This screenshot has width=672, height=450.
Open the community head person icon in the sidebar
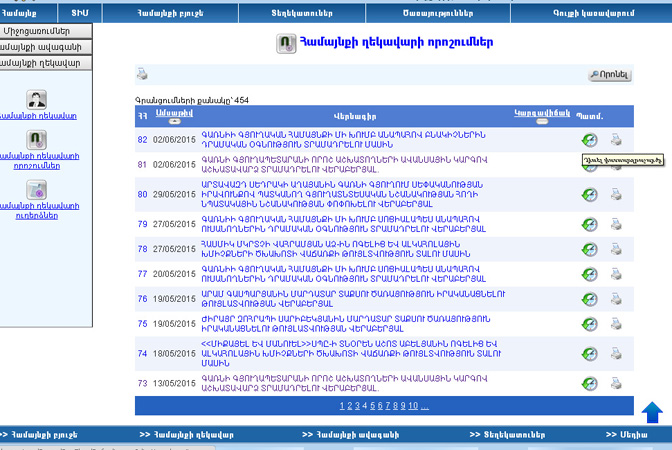tap(36, 100)
